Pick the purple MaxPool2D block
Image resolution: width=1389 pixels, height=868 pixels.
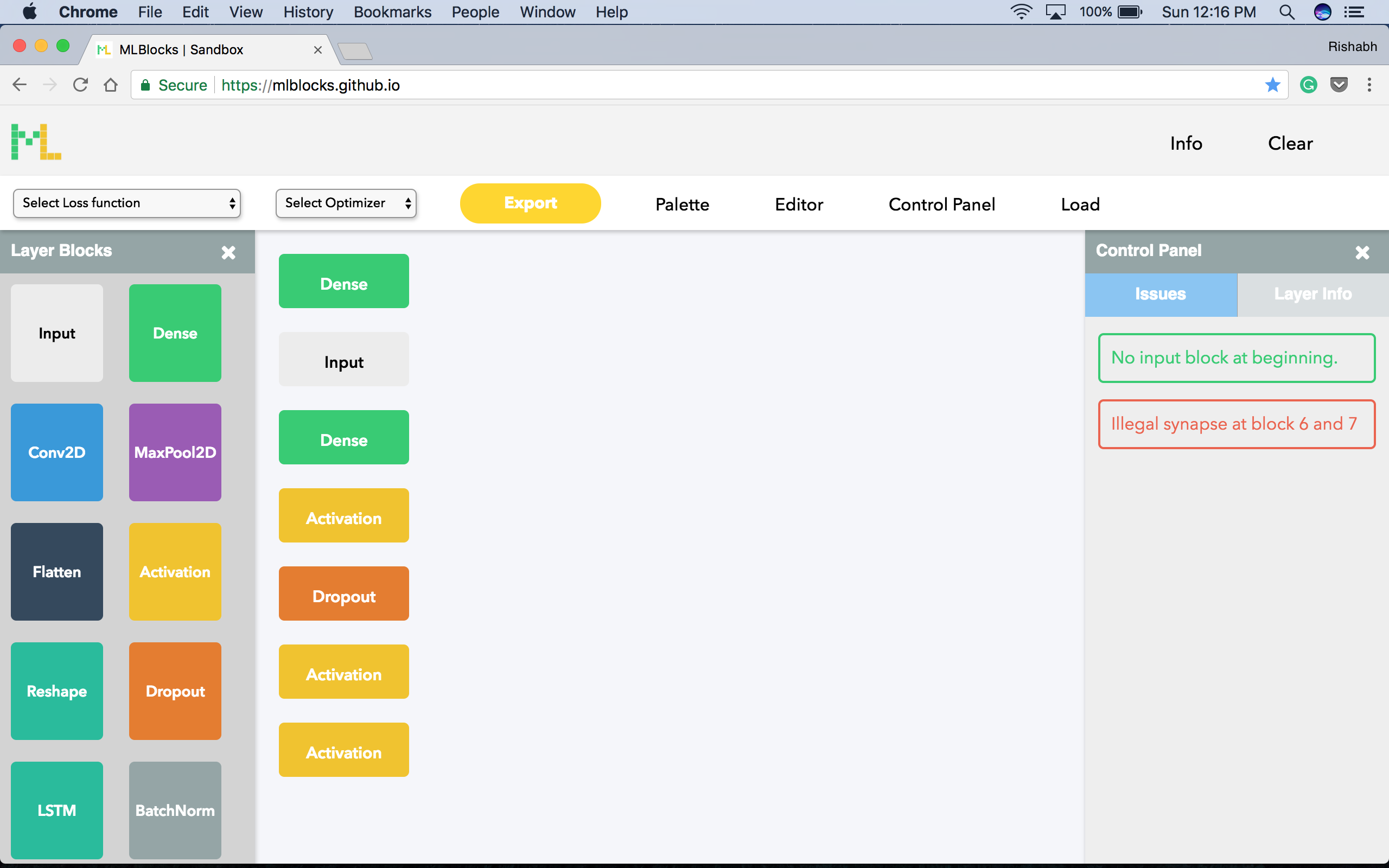[175, 452]
